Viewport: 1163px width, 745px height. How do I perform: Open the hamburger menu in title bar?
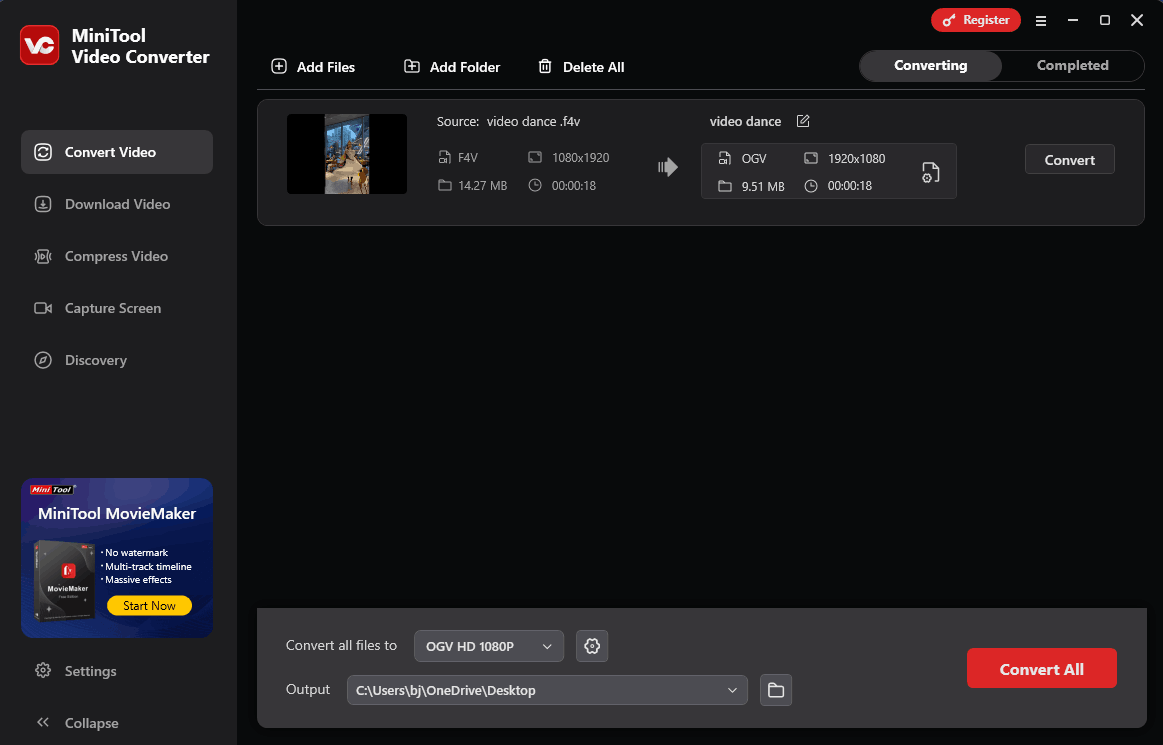1041,21
